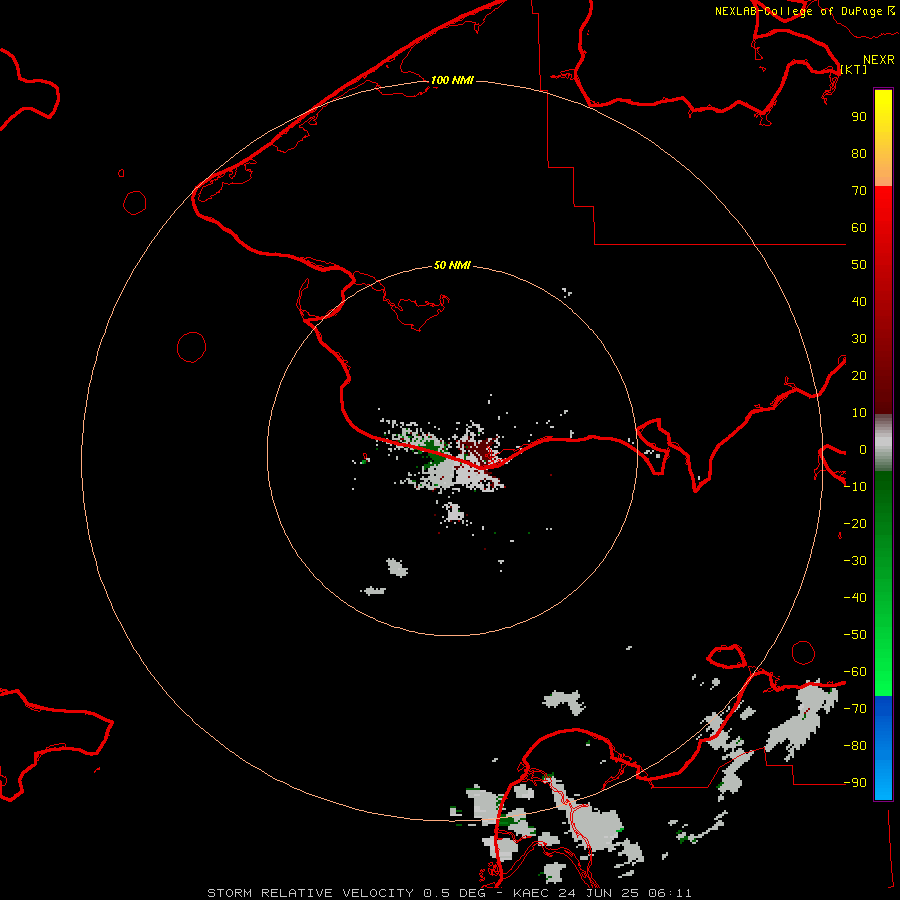Click the -30 value on the velocity scale
Screen dimensions: 900x900
(x=855, y=561)
